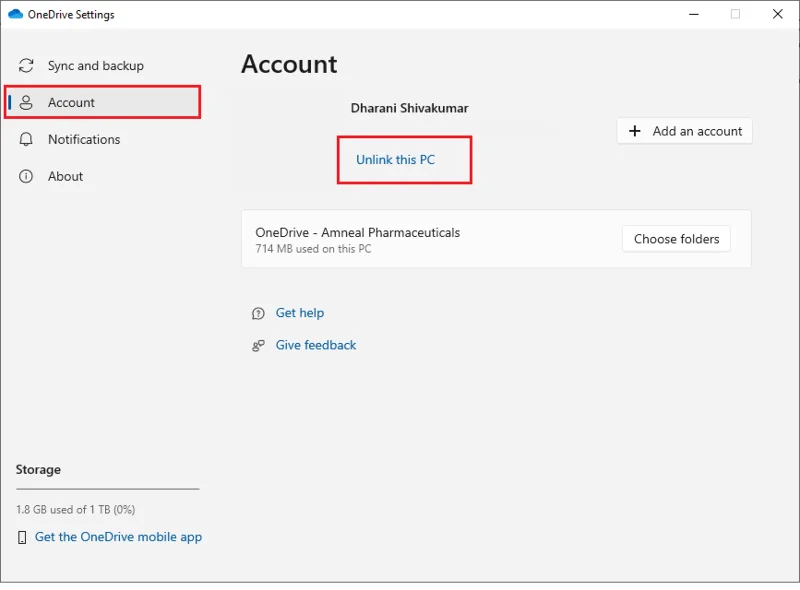The image size is (800, 590).
Task: Click the plus icon on Add an account
Action: tap(635, 131)
